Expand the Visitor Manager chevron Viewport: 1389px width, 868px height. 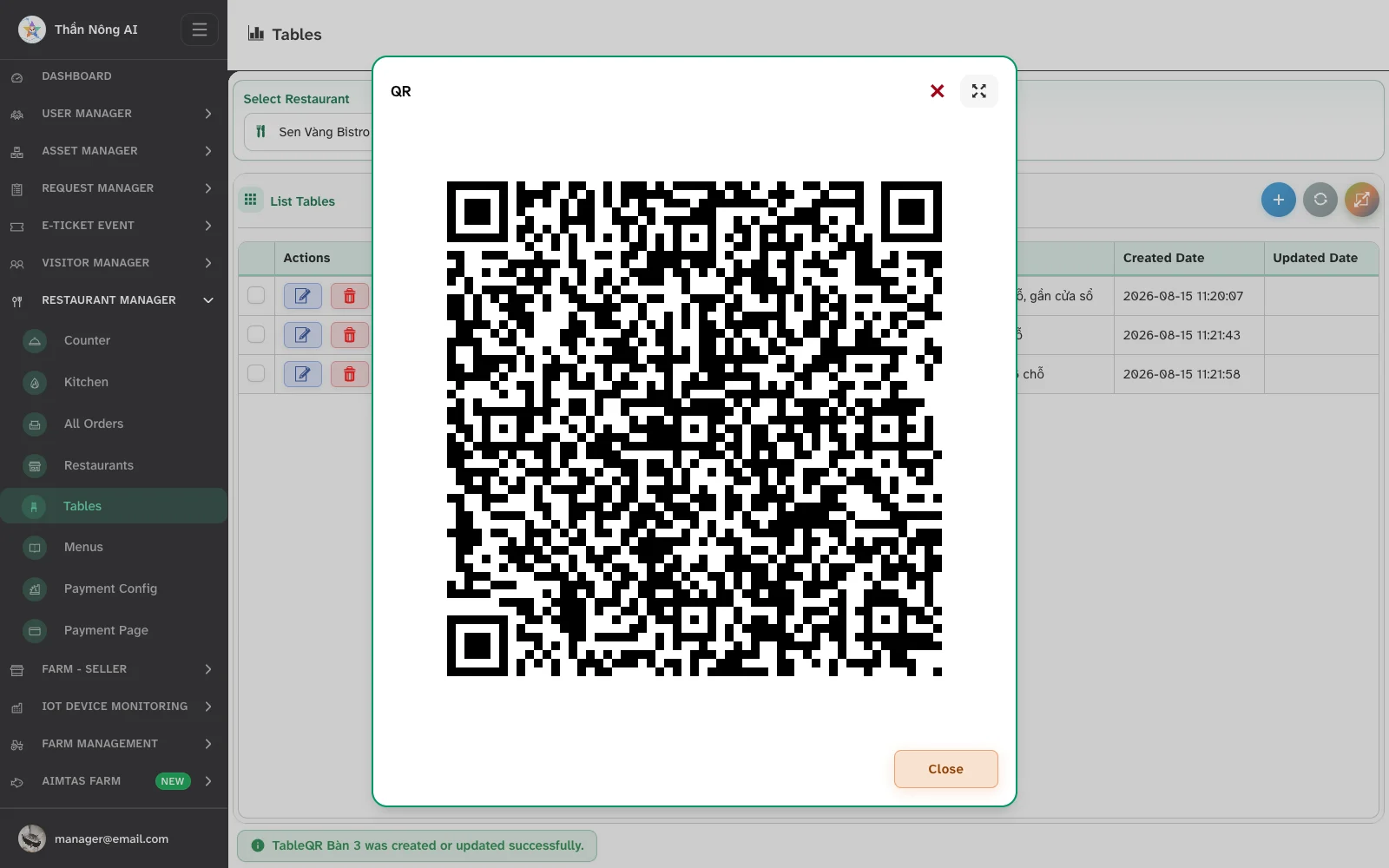click(x=208, y=263)
